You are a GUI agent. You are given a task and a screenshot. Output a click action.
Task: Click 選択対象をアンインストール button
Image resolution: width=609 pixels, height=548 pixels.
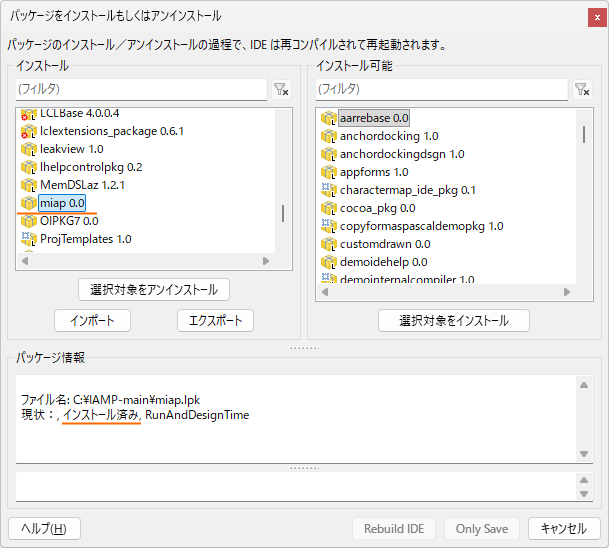154,290
